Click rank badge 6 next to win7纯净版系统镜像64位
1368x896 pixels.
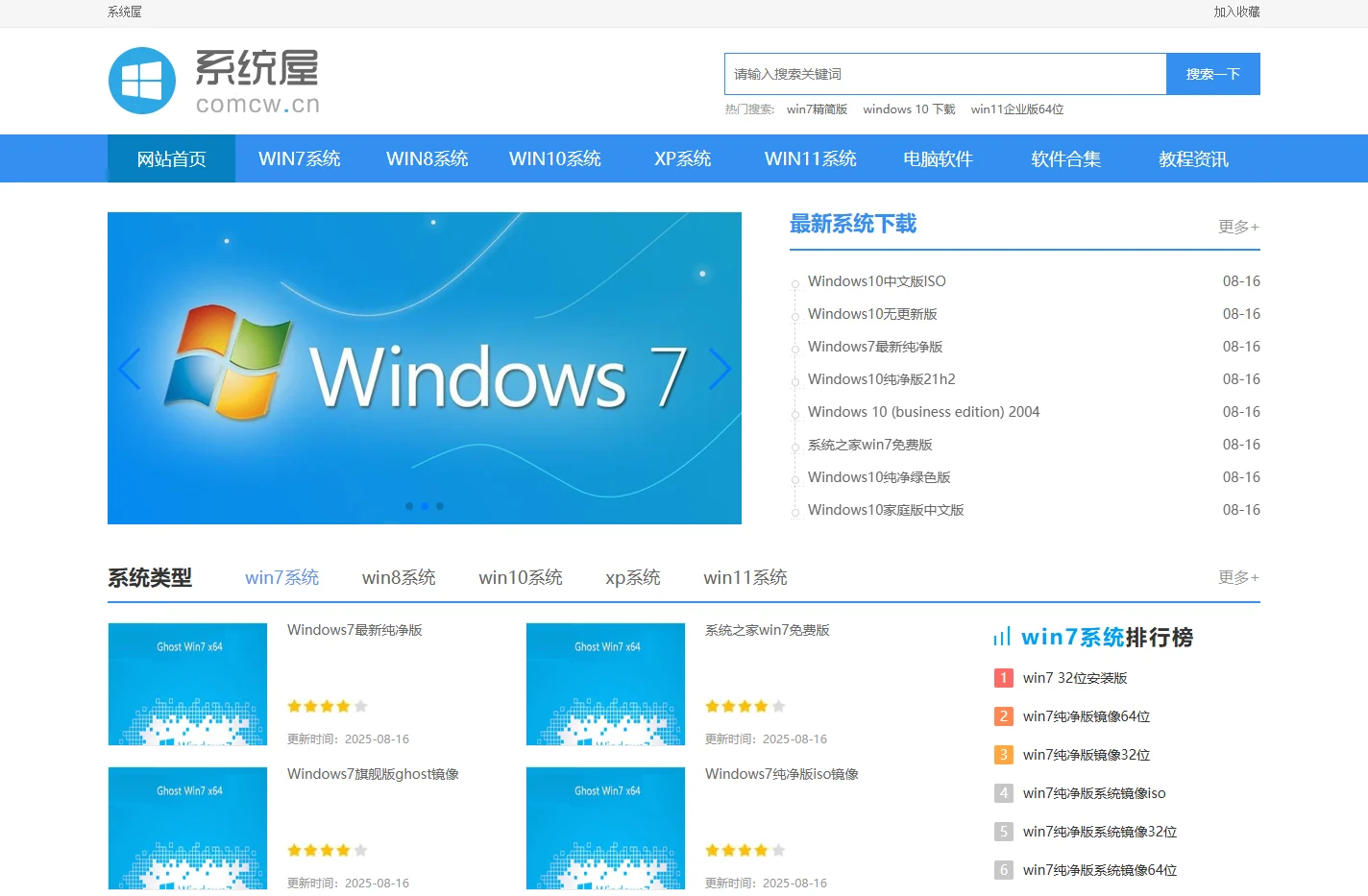pyautogui.click(x=1004, y=870)
